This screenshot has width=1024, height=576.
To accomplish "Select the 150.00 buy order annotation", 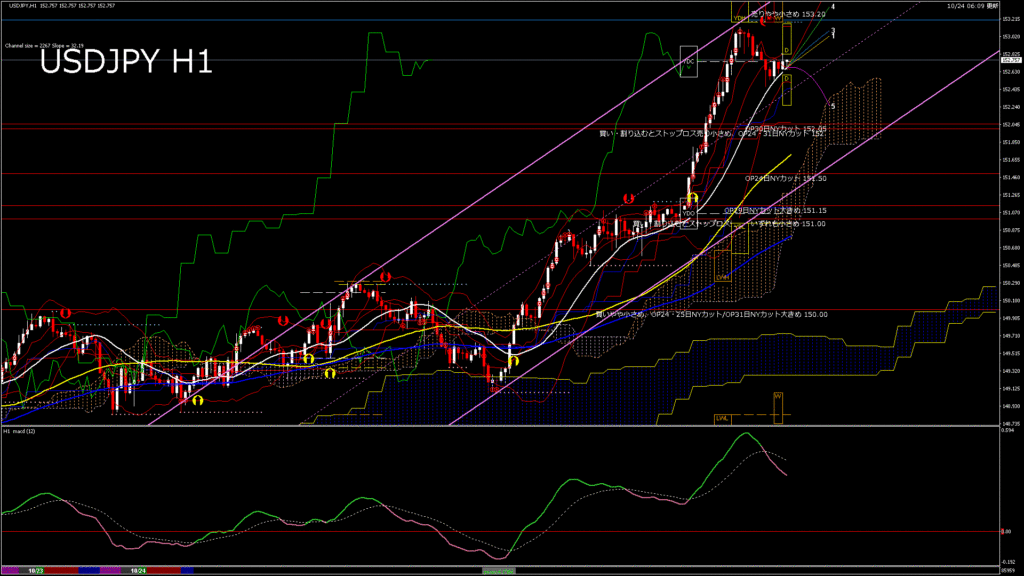I will click(712, 314).
